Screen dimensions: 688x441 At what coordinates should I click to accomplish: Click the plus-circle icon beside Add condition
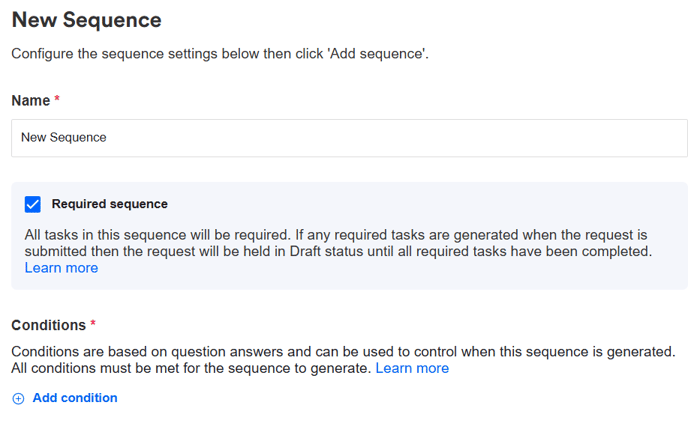18,398
